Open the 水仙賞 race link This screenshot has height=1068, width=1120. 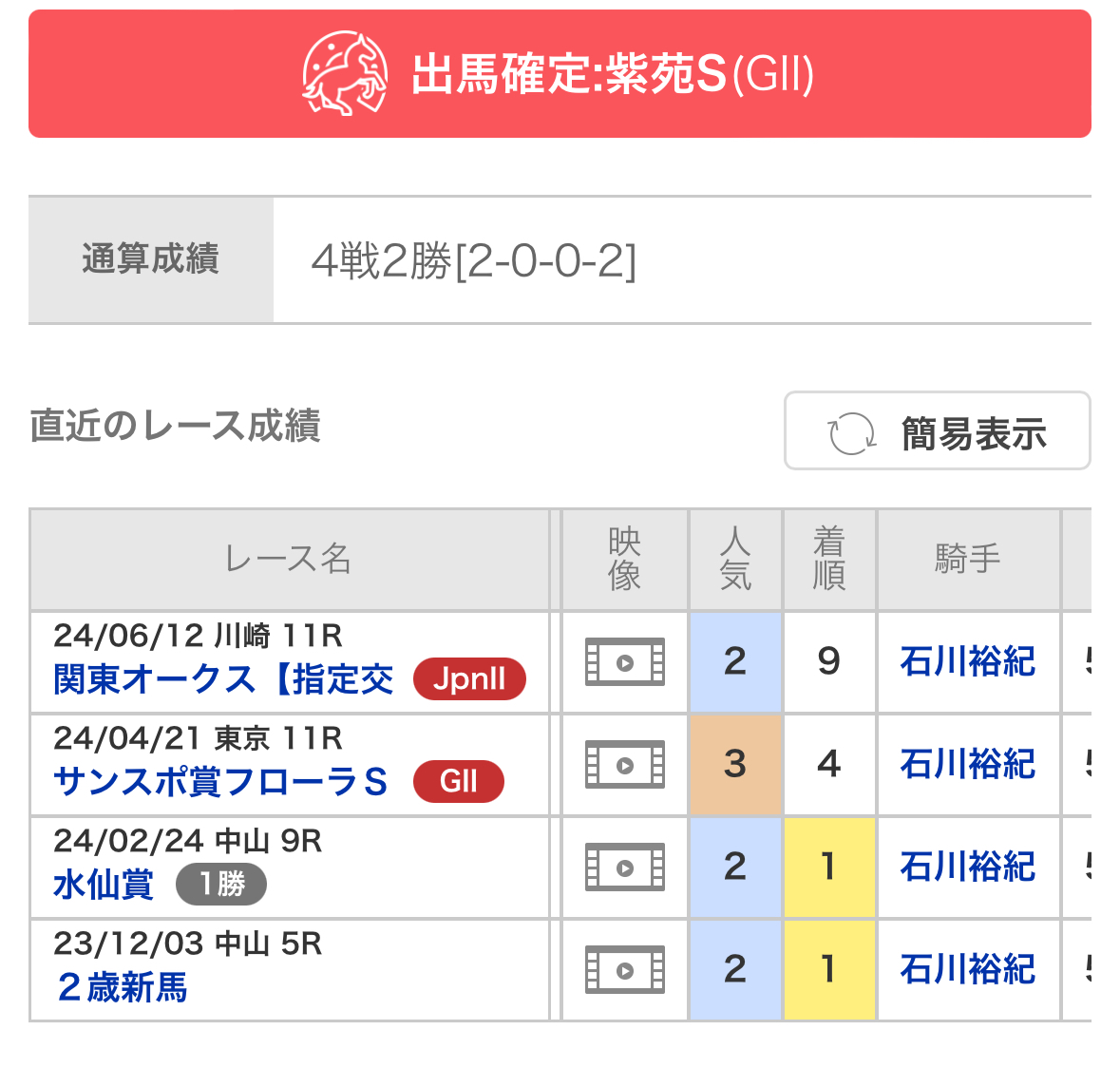[x=104, y=884]
